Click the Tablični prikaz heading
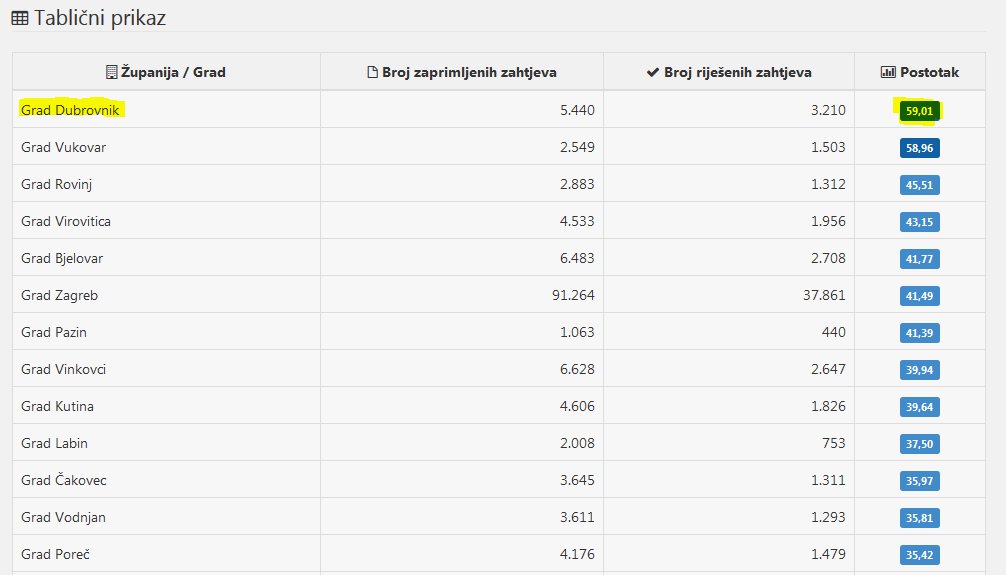The height and width of the screenshot is (575, 1006). [x=100, y=18]
